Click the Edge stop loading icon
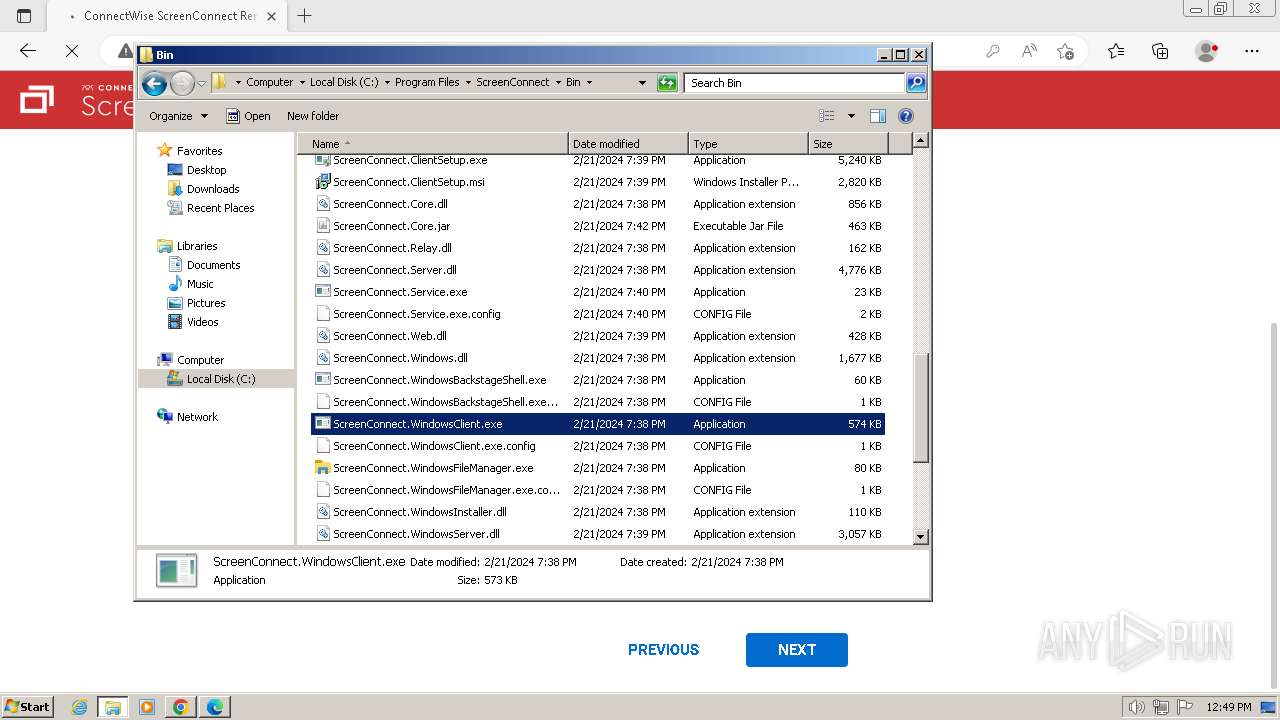Image resolution: width=1280 pixels, height=720 pixels. (72, 51)
